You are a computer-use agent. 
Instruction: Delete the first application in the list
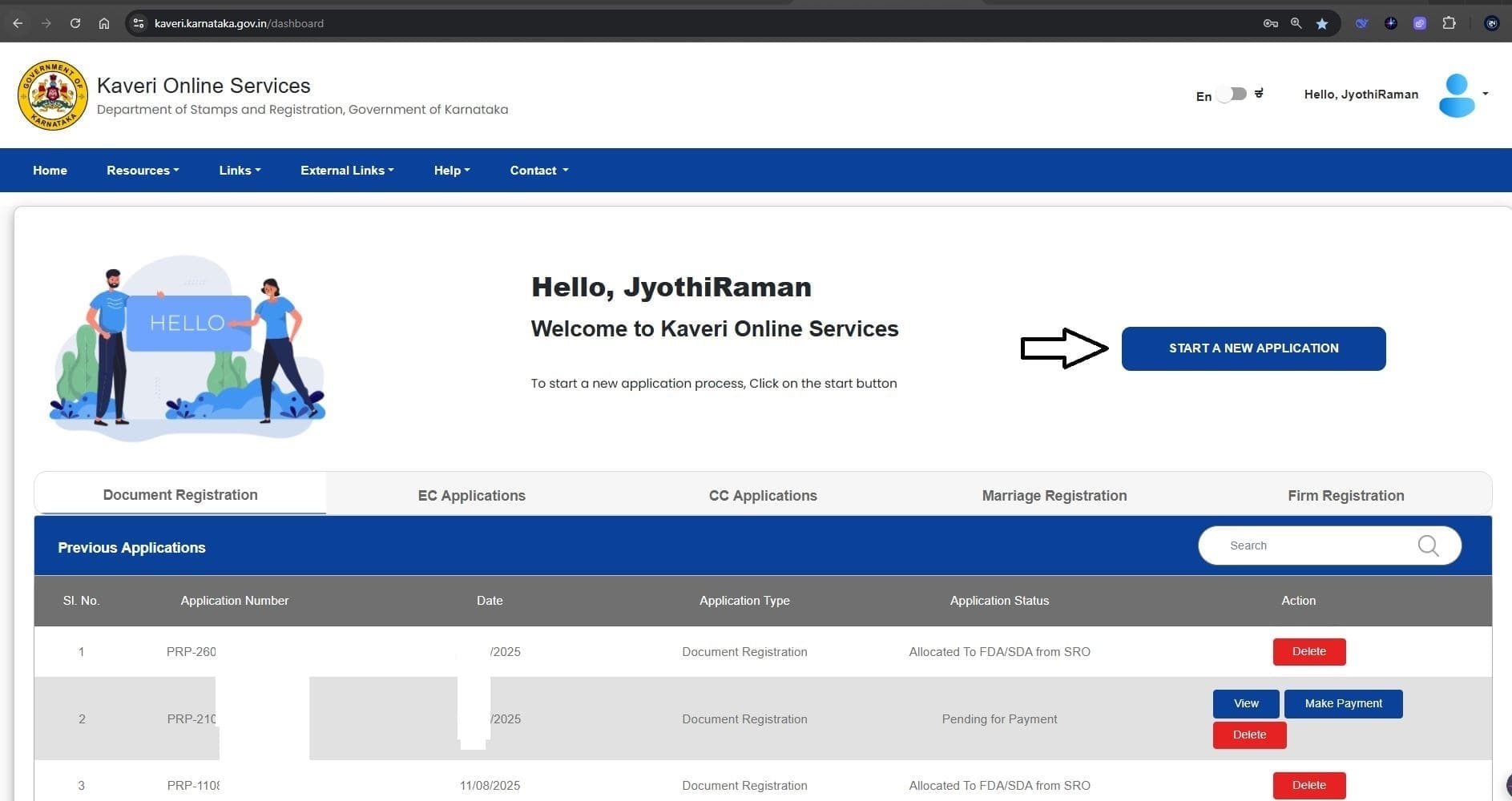[x=1308, y=652]
